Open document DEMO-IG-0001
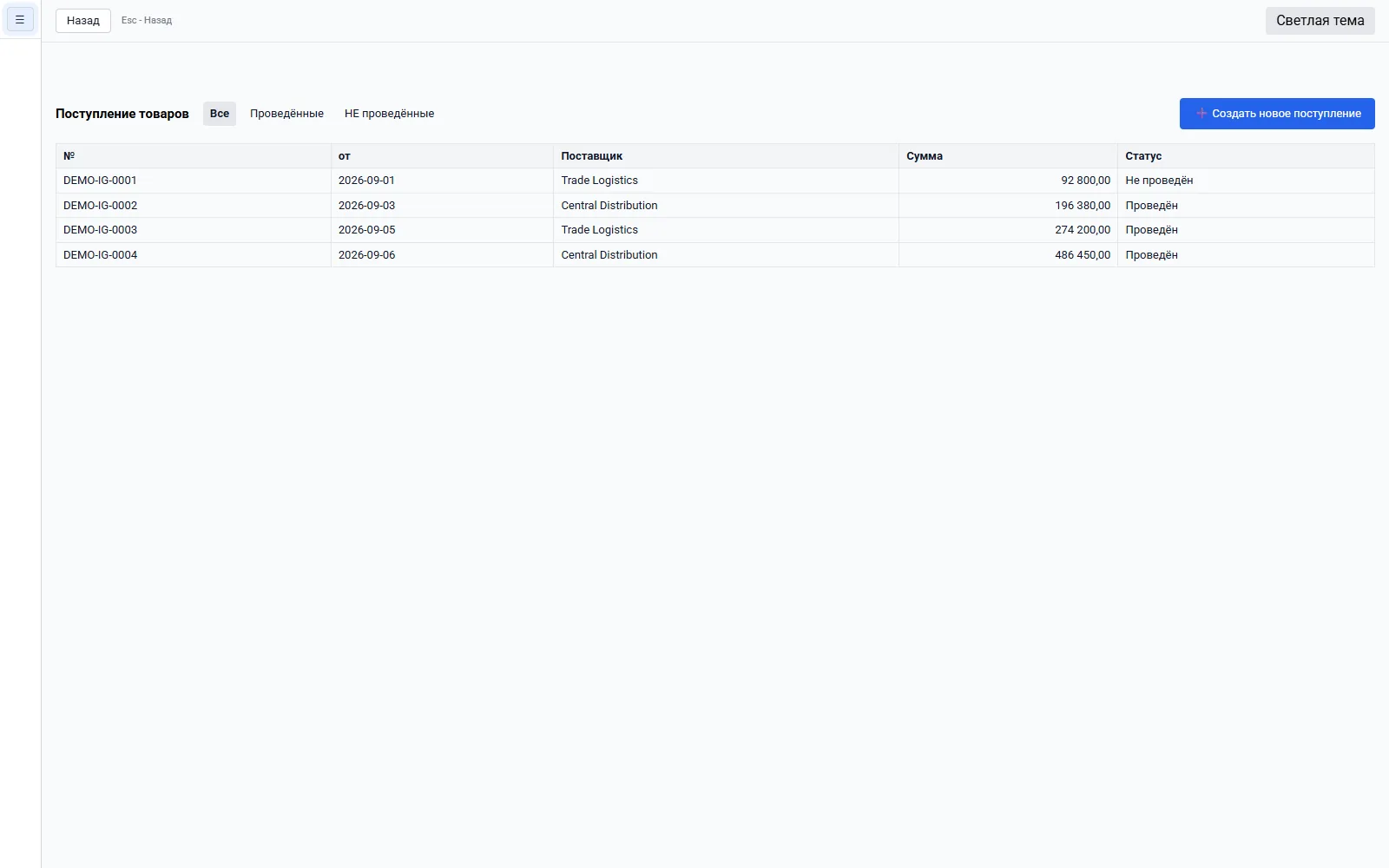This screenshot has height=868, width=1389. tap(100, 181)
